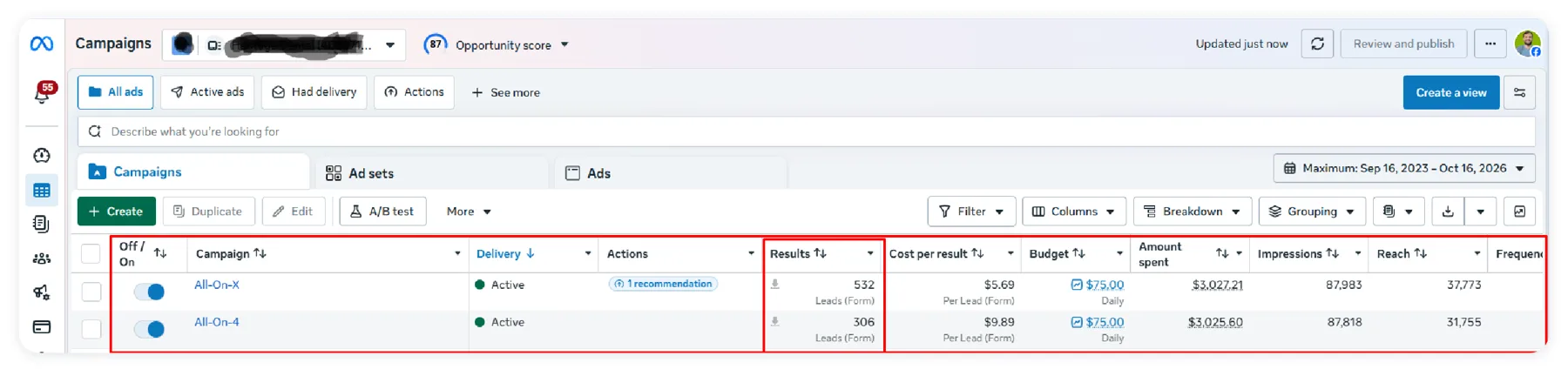Viewport: 1568px width, 376px height.
Task: Select the Had delivery view
Action: click(x=314, y=92)
